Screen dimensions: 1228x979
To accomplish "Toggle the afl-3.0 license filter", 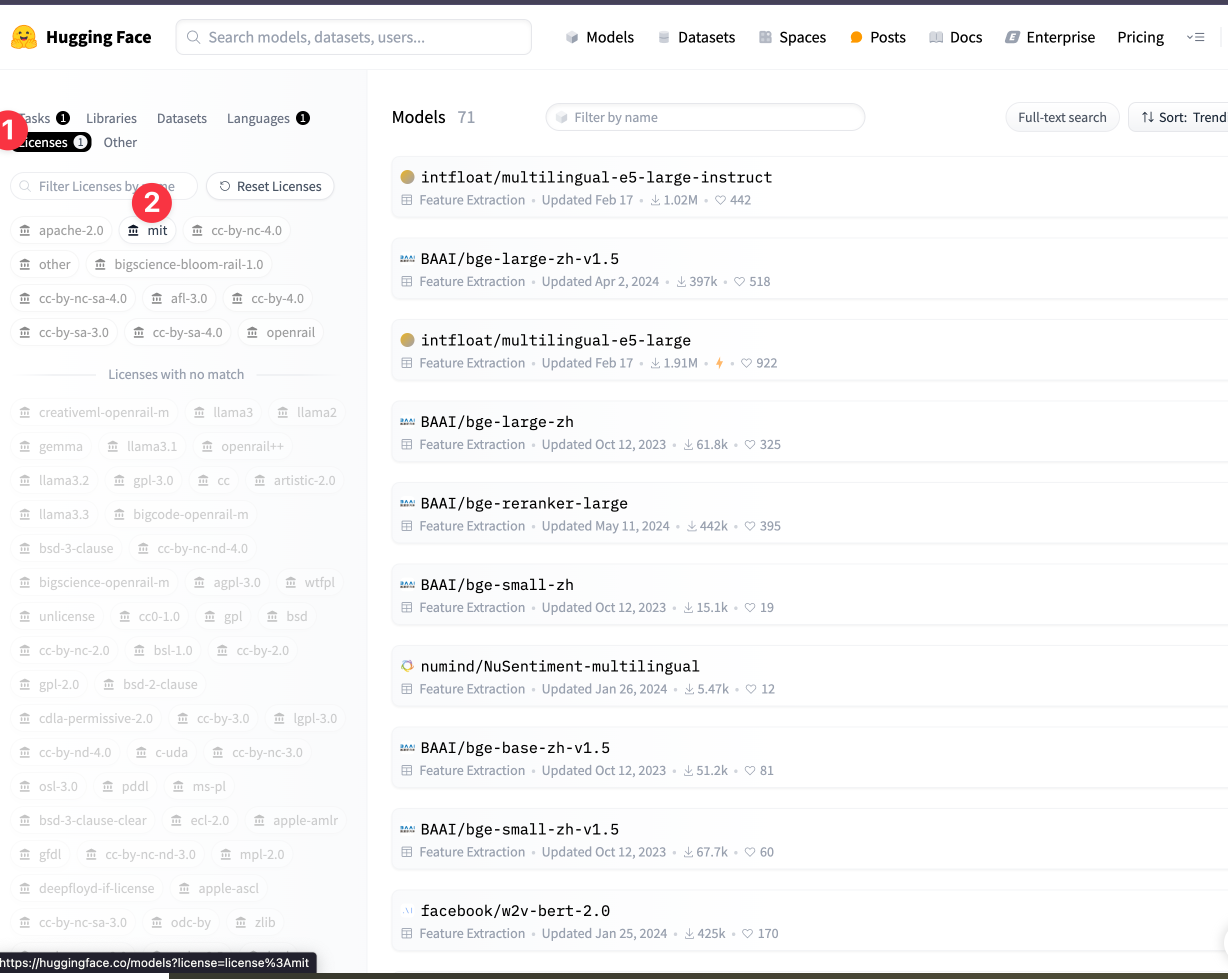I will tap(180, 298).
